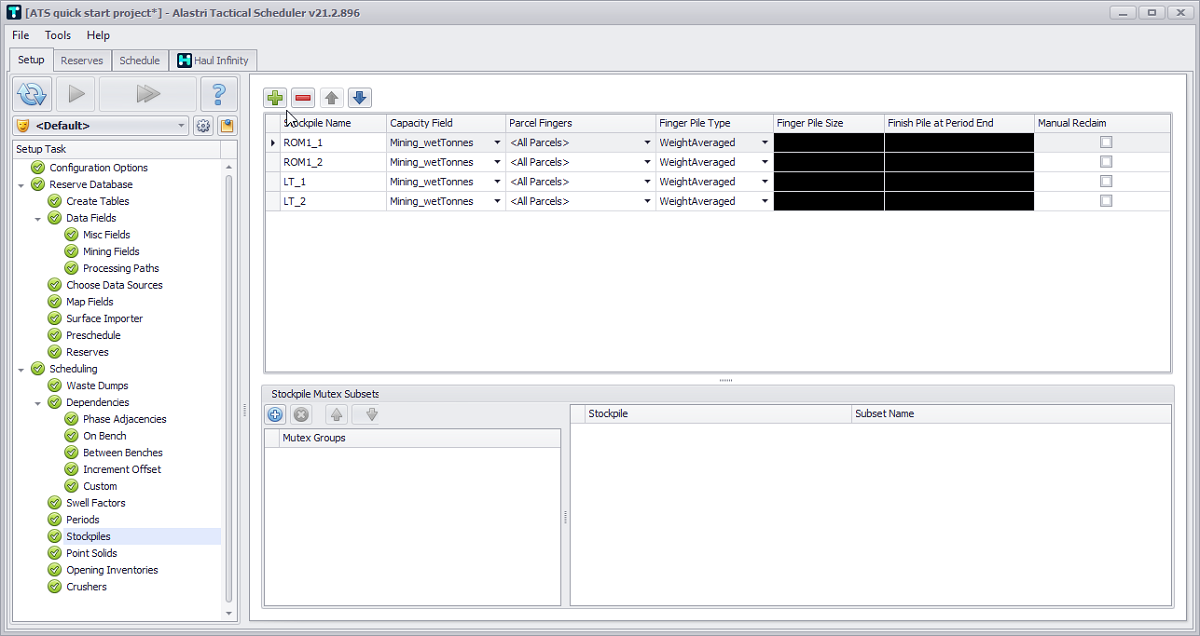Sort by Stockpile Name column header
This screenshot has height=636, width=1200.
click(334, 123)
